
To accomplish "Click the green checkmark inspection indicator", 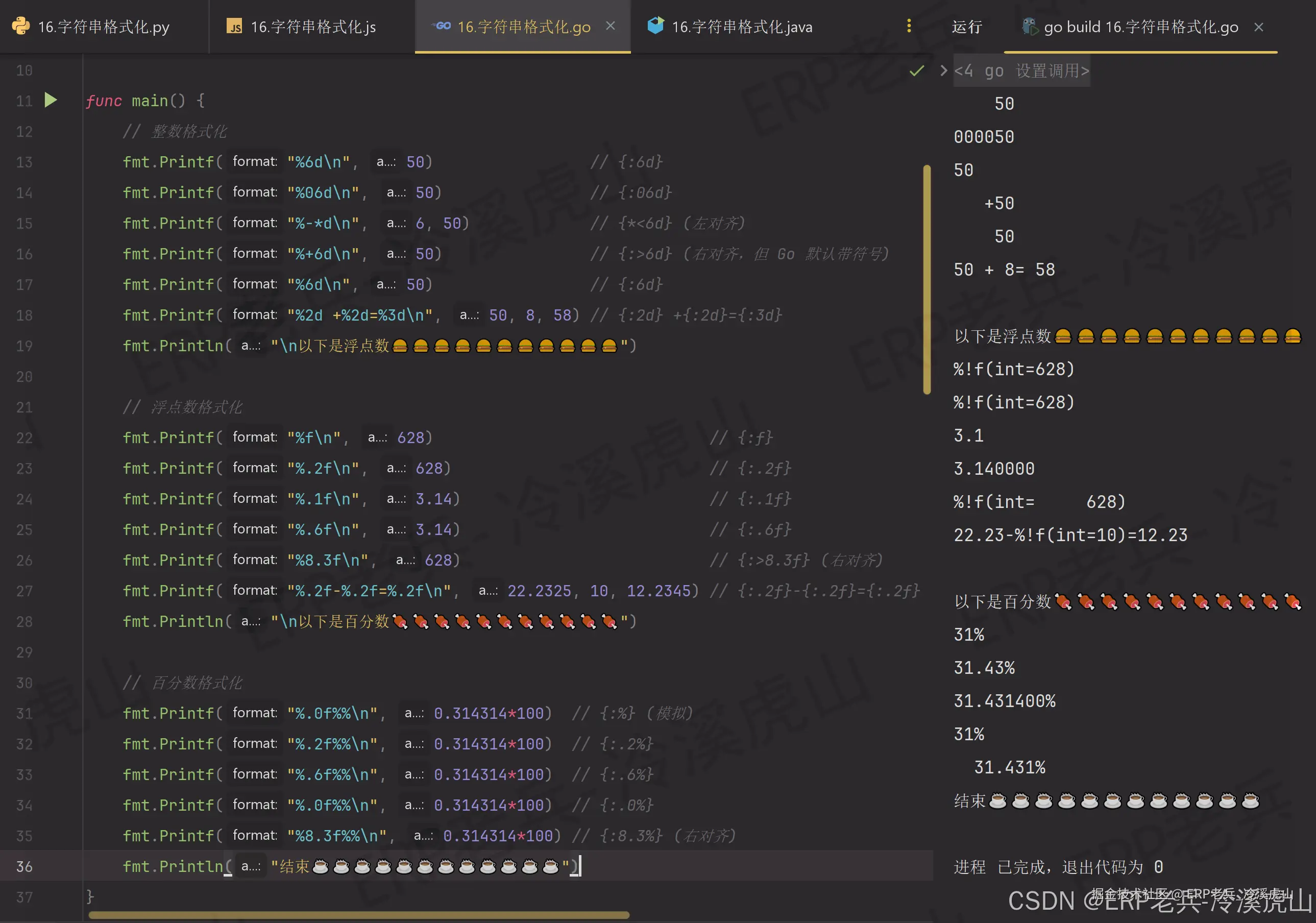I will [x=916, y=70].
